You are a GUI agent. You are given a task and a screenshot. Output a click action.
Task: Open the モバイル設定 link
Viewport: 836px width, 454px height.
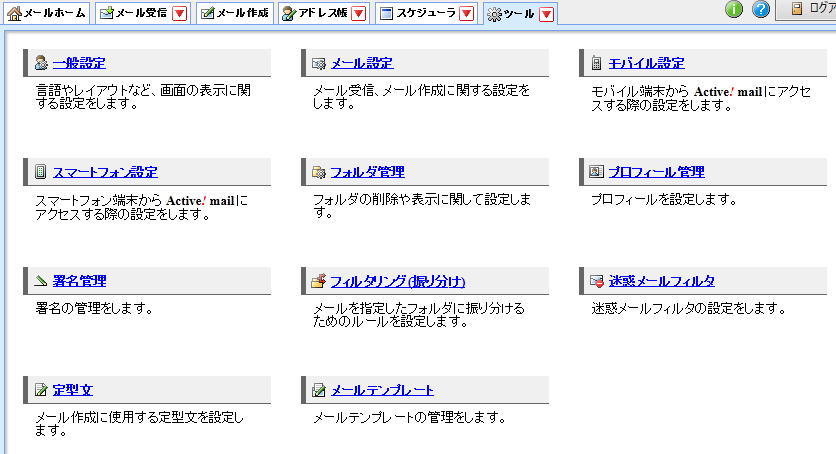pos(646,63)
